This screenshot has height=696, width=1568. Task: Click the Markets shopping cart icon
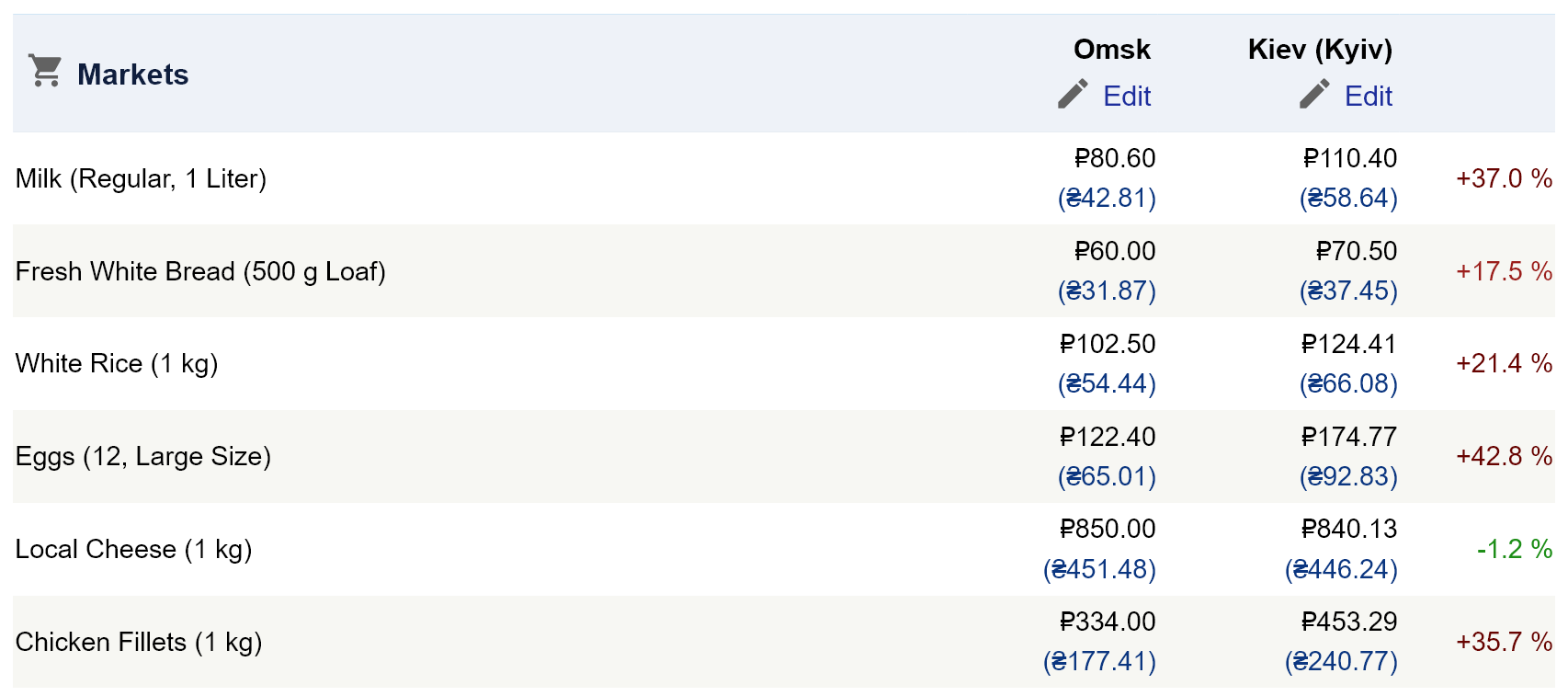coord(45,71)
